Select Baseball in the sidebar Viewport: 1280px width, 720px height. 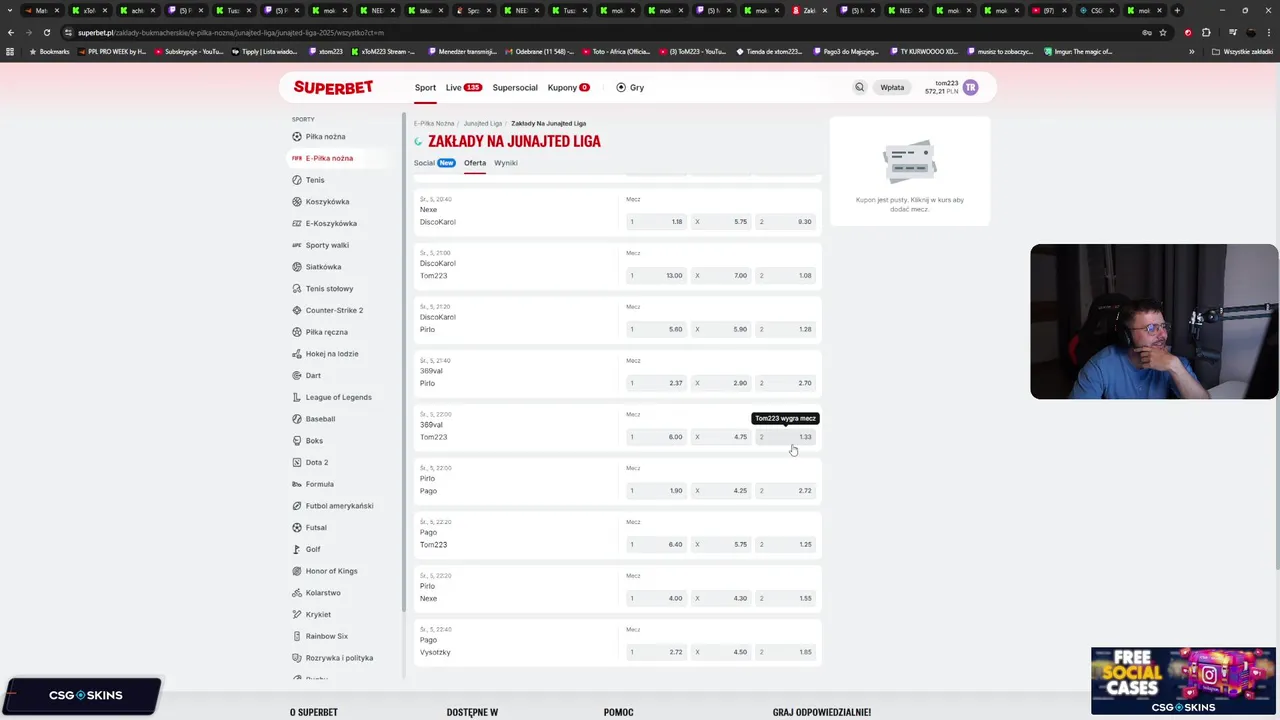coord(320,419)
